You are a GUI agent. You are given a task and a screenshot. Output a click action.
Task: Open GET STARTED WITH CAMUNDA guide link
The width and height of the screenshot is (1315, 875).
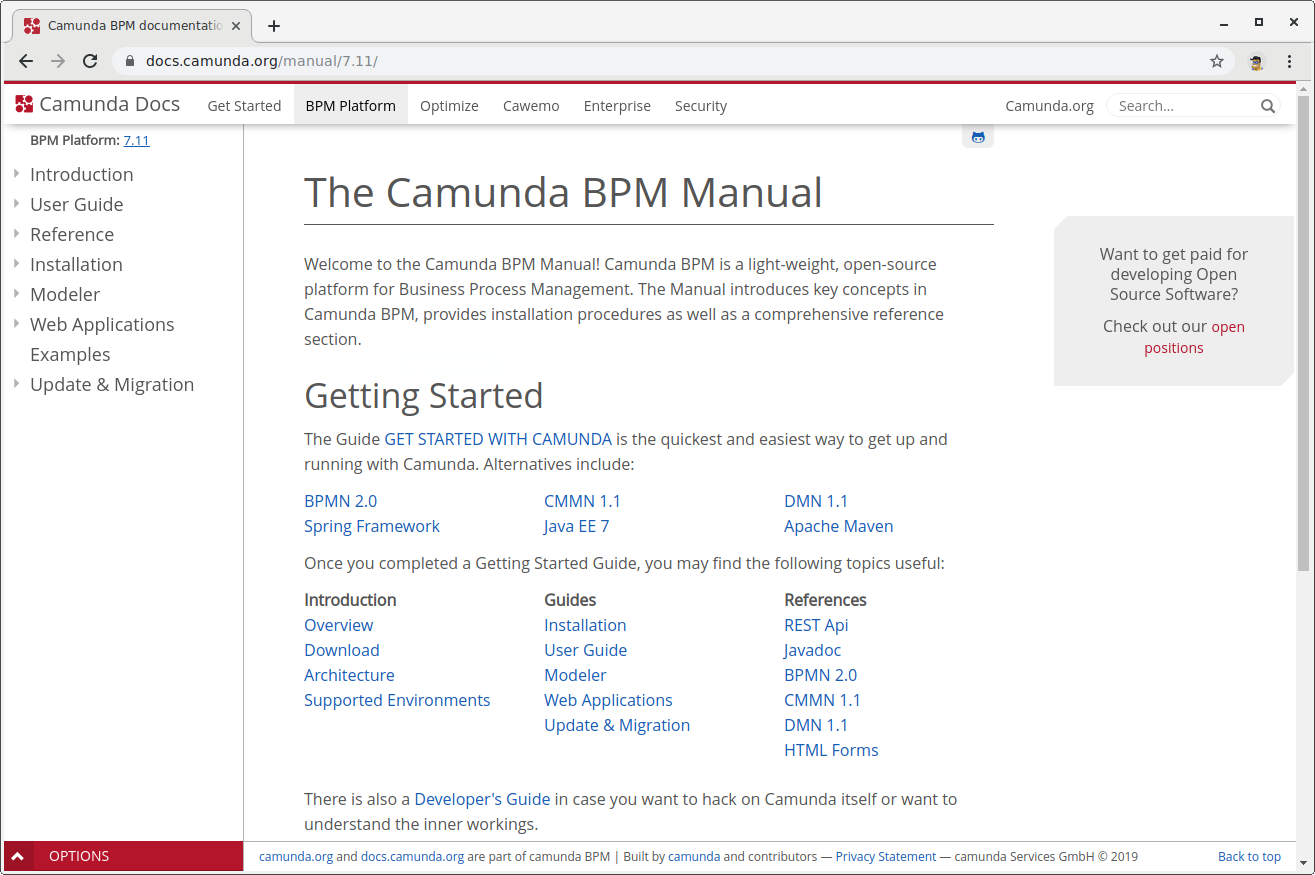pyautogui.click(x=498, y=439)
